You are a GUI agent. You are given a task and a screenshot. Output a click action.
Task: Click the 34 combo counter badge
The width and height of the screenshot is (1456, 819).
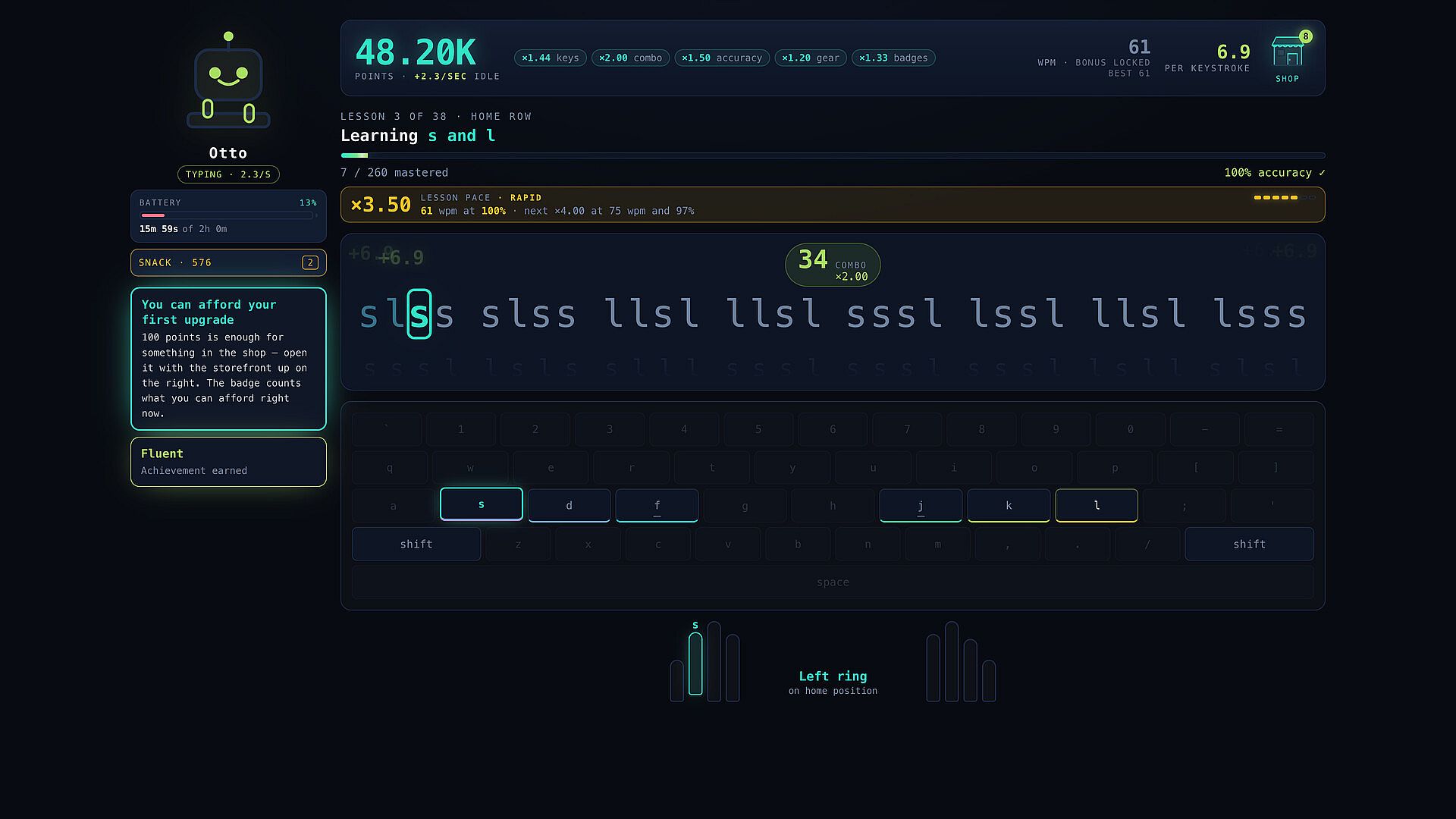[x=833, y=265]
